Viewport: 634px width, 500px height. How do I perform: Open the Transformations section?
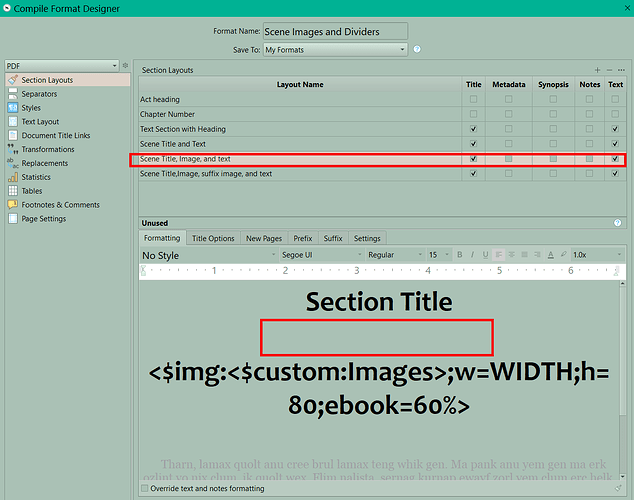point(47,149)
